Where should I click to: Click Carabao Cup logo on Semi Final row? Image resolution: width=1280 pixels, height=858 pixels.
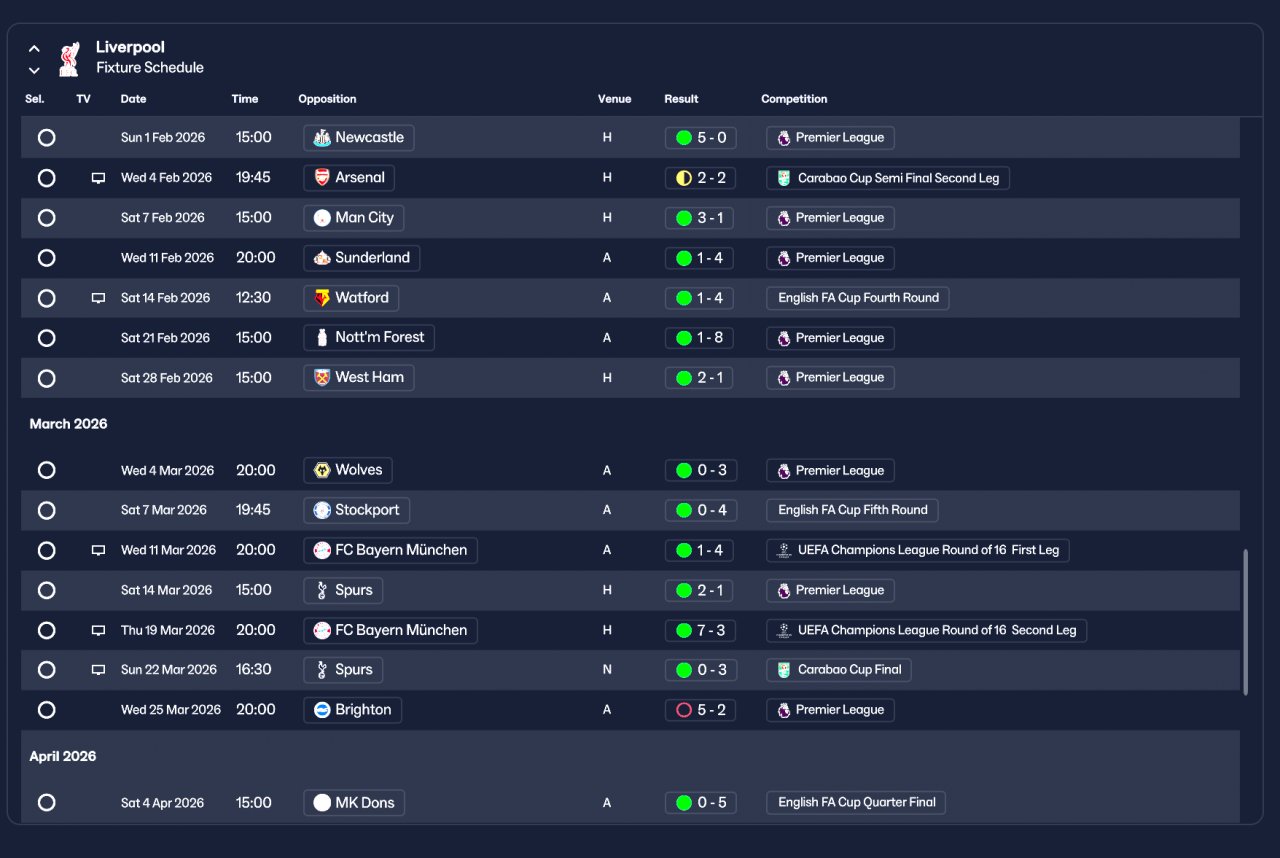tap(784, 178)
